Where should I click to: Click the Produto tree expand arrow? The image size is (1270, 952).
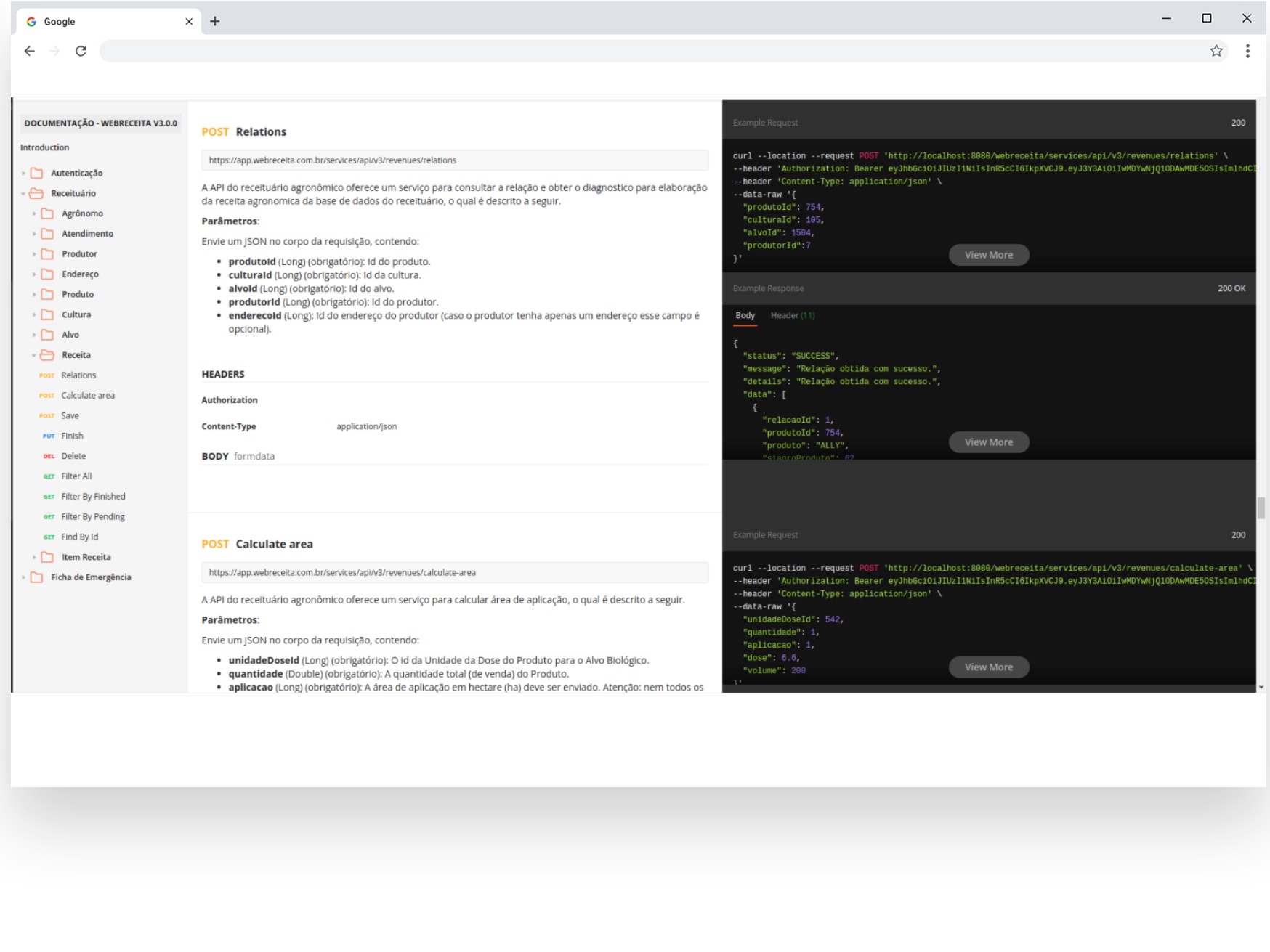(x=34, y=294)
